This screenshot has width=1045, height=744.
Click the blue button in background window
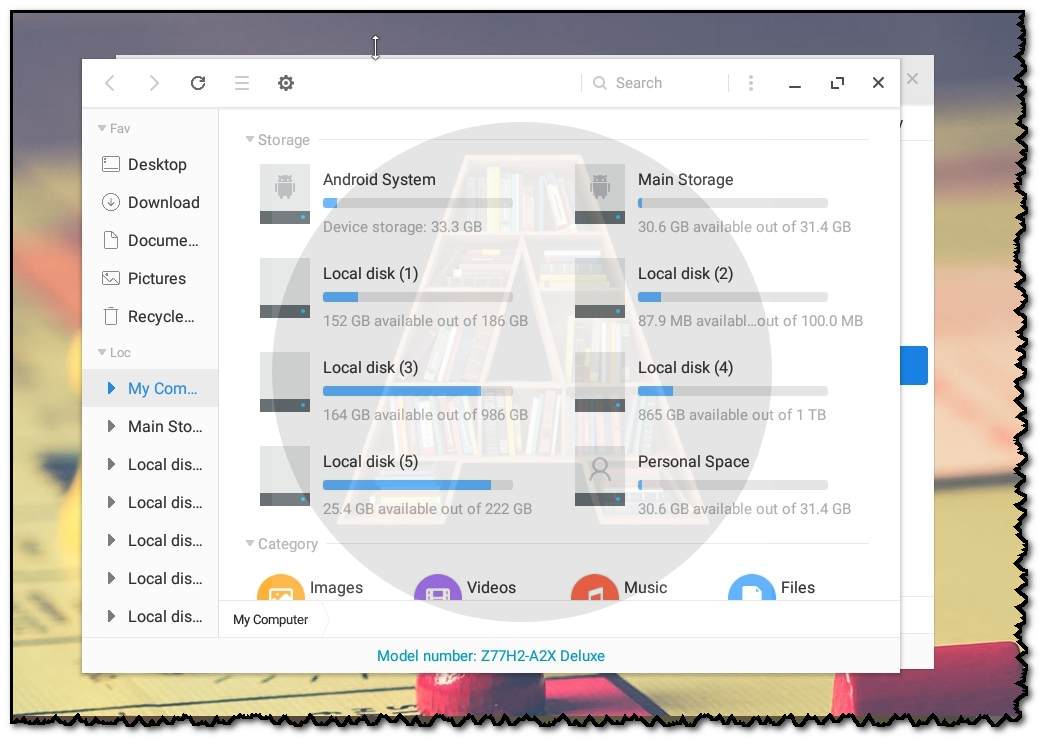click(914, 365)
